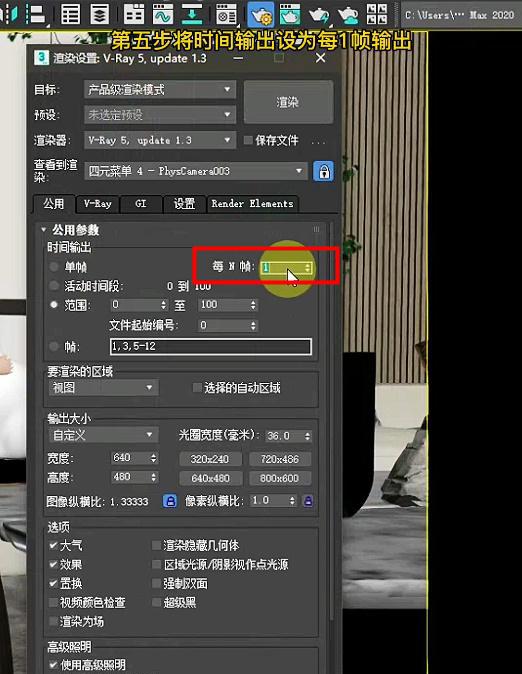Open the 目标 render mode dropdown

[x=160, y=90]
